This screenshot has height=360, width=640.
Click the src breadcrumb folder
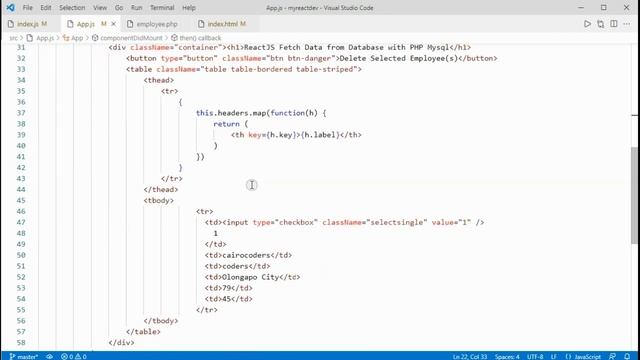(x=13, y=38)
